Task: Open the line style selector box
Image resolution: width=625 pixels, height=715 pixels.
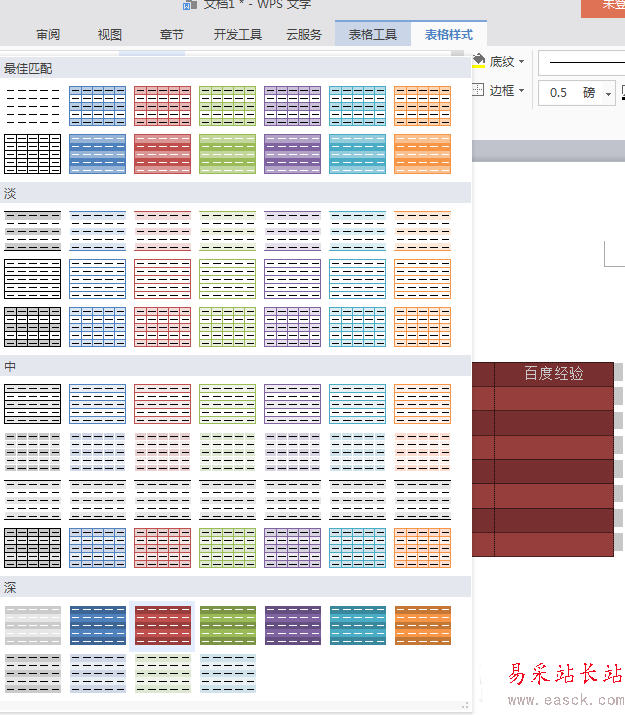Action: 582,62
